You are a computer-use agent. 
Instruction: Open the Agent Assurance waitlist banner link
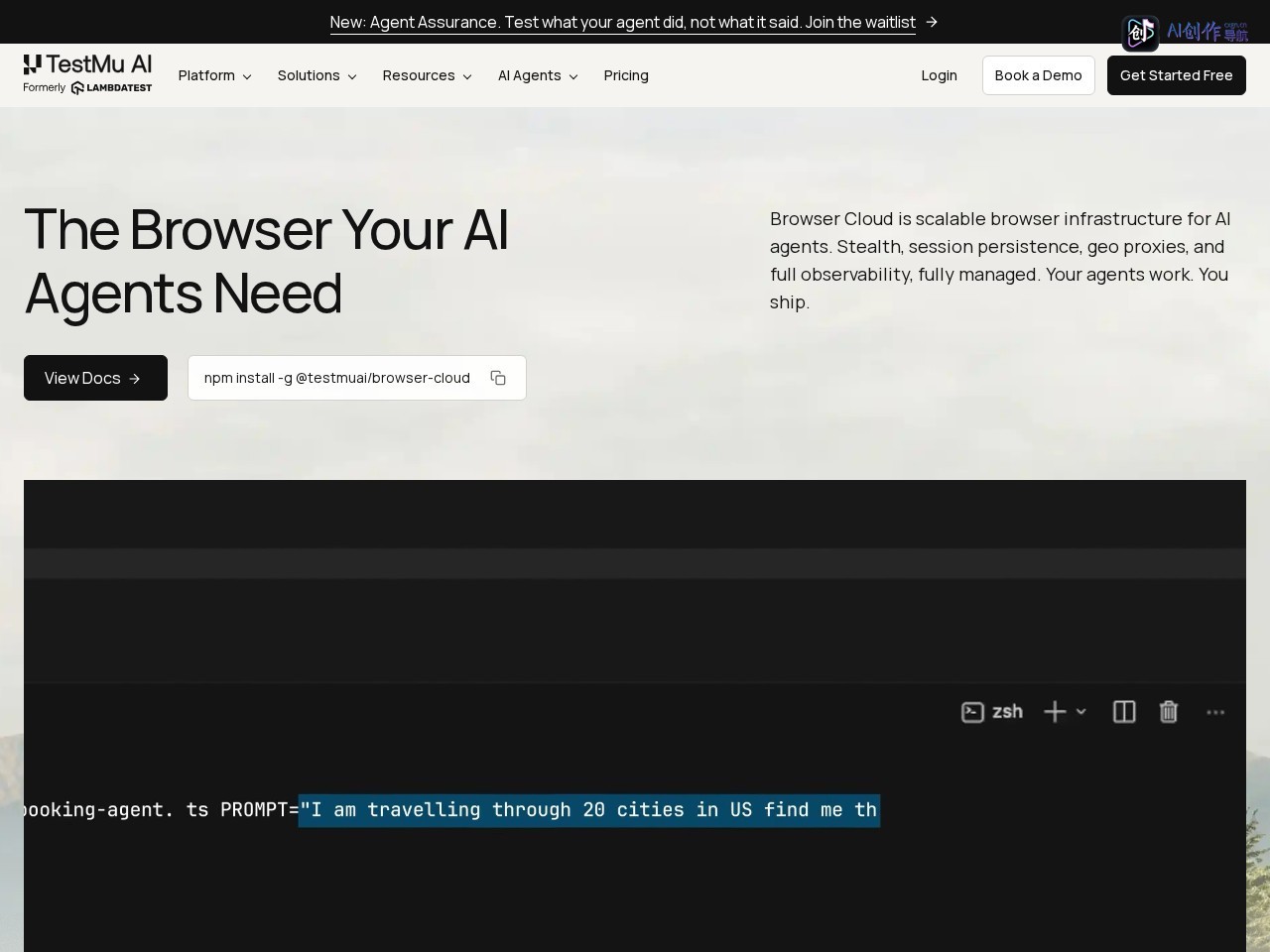pos(623,22)
